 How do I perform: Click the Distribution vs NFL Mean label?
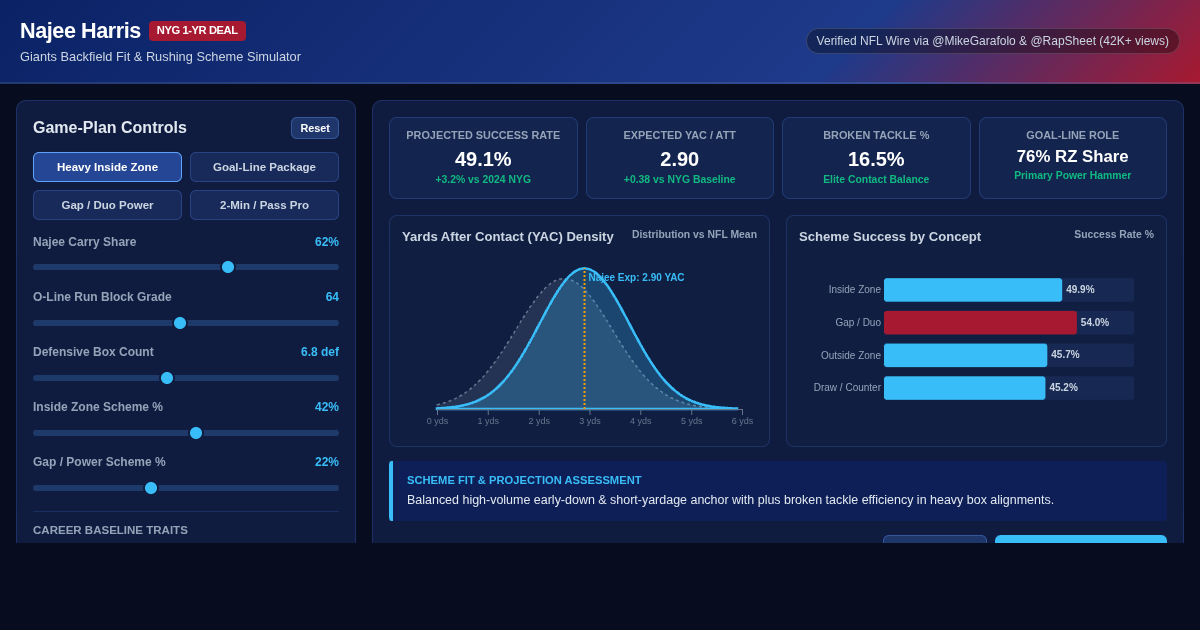click(x=694, y=235)
